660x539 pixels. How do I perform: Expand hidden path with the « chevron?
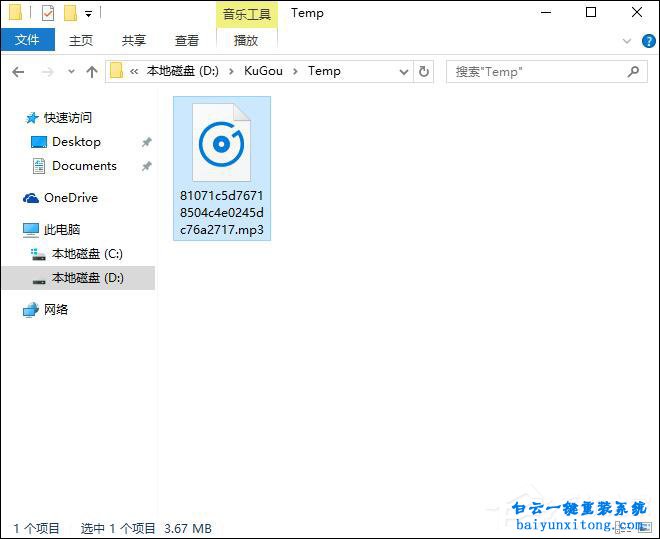(x=134, y=72)
